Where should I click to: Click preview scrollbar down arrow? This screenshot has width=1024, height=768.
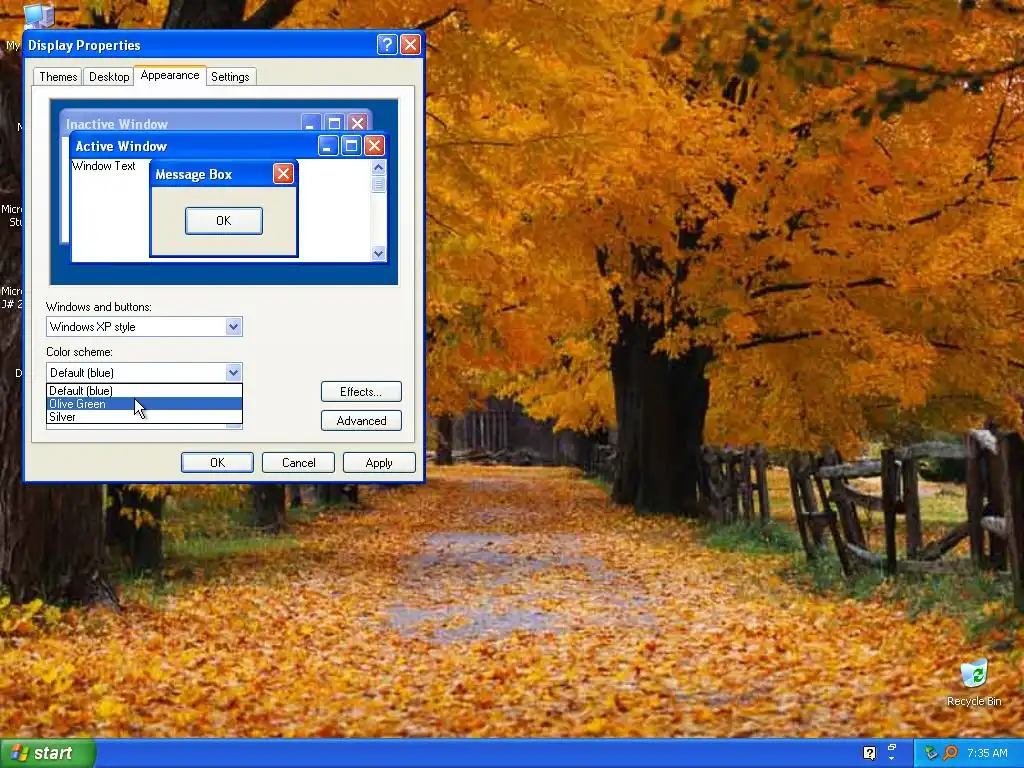pos(378,253)
